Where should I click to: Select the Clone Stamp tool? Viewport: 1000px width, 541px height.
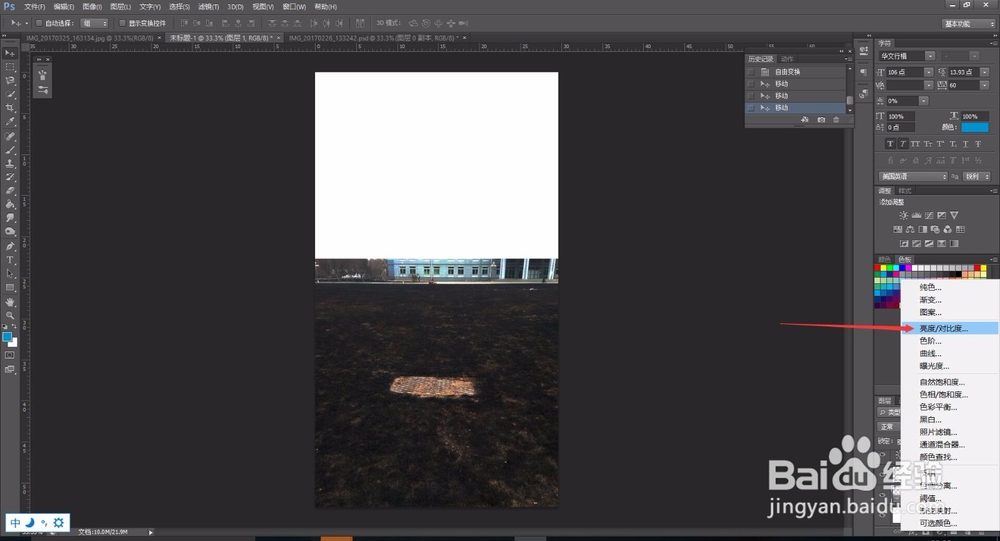tap(10, 163)
